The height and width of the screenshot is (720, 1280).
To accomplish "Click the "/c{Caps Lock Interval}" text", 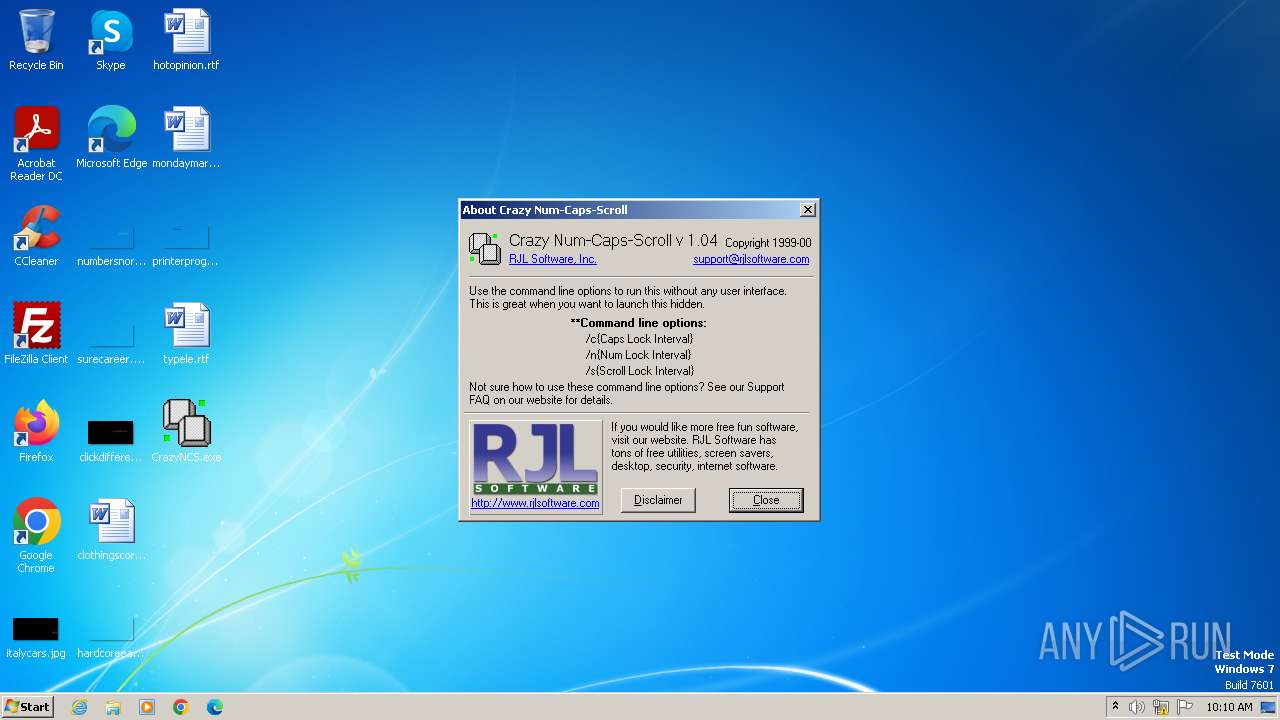I will 640,339.
